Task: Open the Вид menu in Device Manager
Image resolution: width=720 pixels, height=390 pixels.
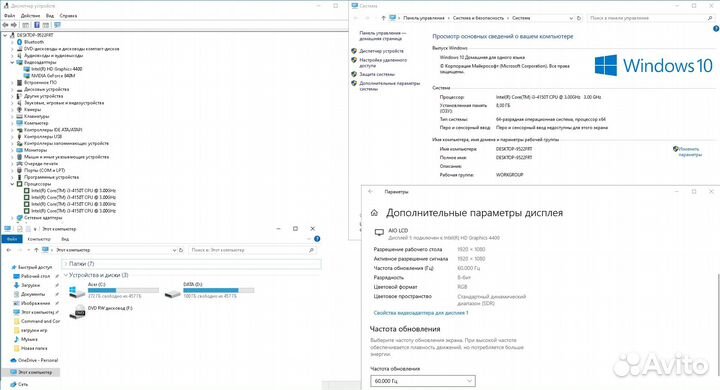Action: click(x=50, y=16)
